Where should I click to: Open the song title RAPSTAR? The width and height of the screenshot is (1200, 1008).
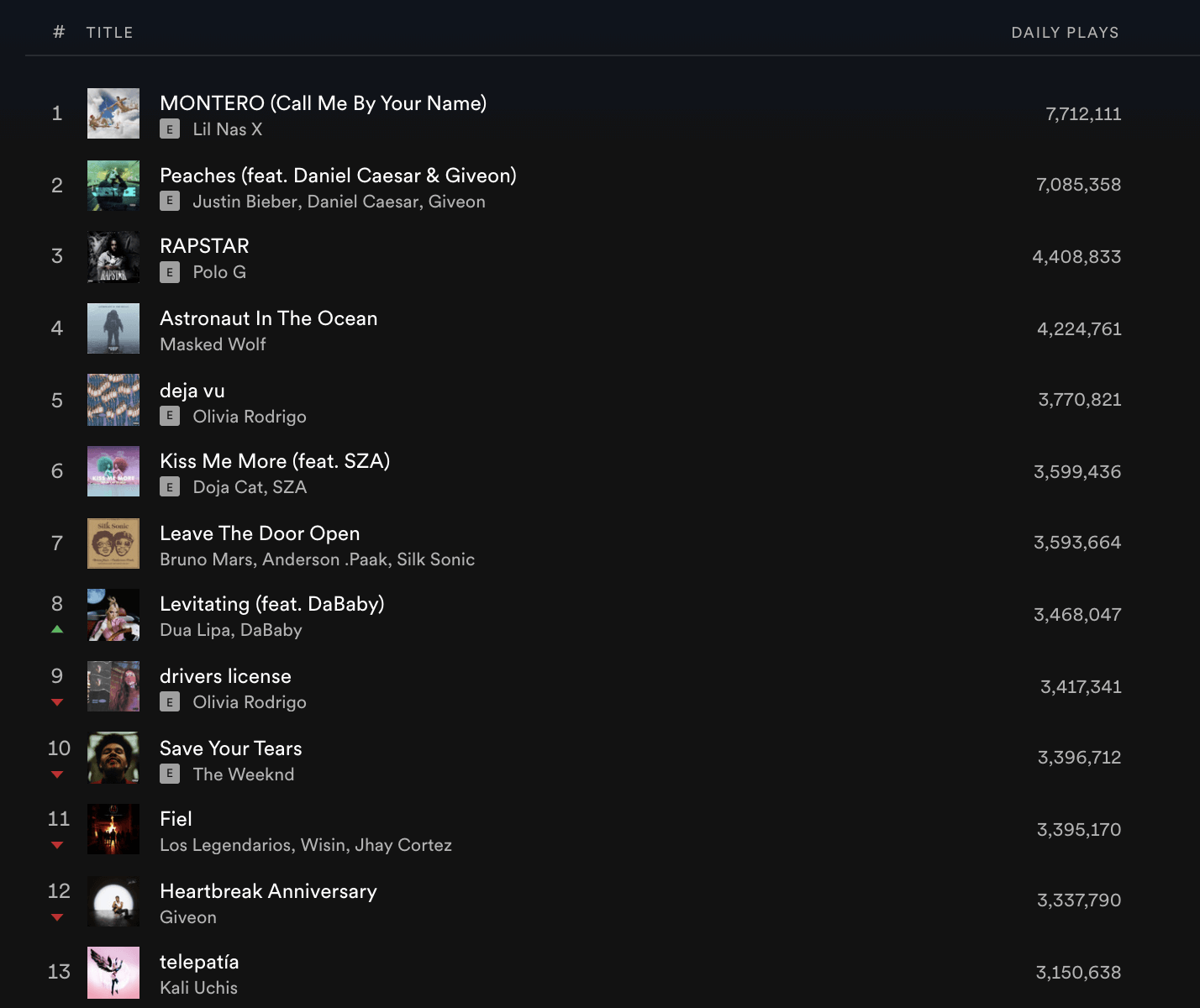click(x=204, y=246)
